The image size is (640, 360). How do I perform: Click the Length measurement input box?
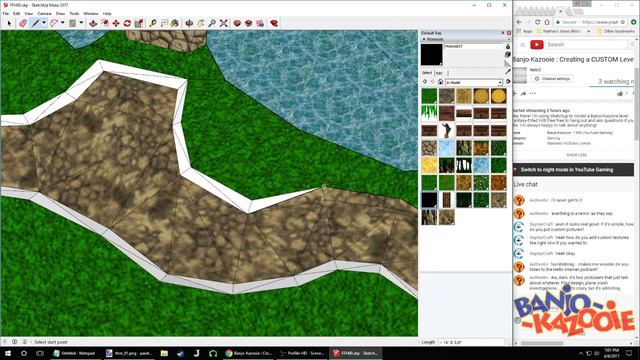coord(471,342)
